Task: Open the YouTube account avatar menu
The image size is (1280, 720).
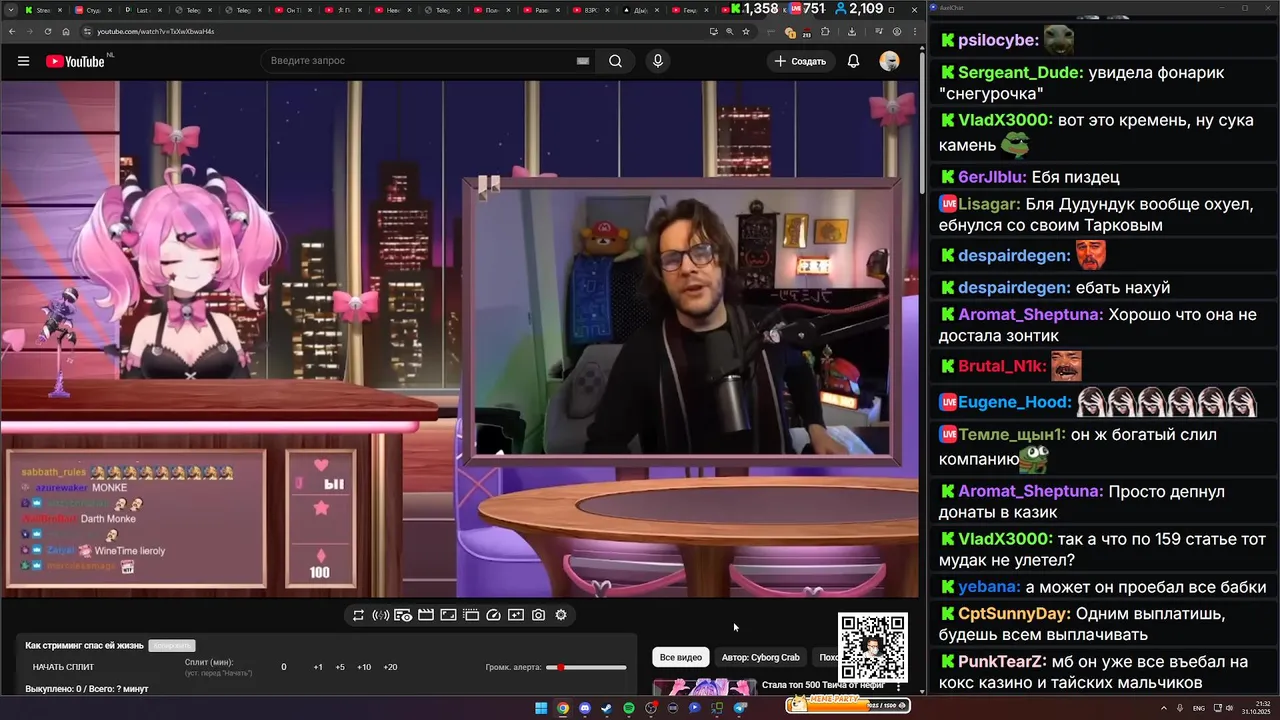Action: (889, 61)
